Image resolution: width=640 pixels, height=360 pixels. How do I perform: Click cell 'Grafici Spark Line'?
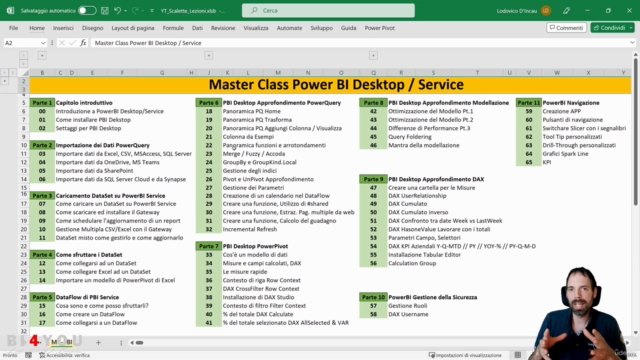coord(565,154)
